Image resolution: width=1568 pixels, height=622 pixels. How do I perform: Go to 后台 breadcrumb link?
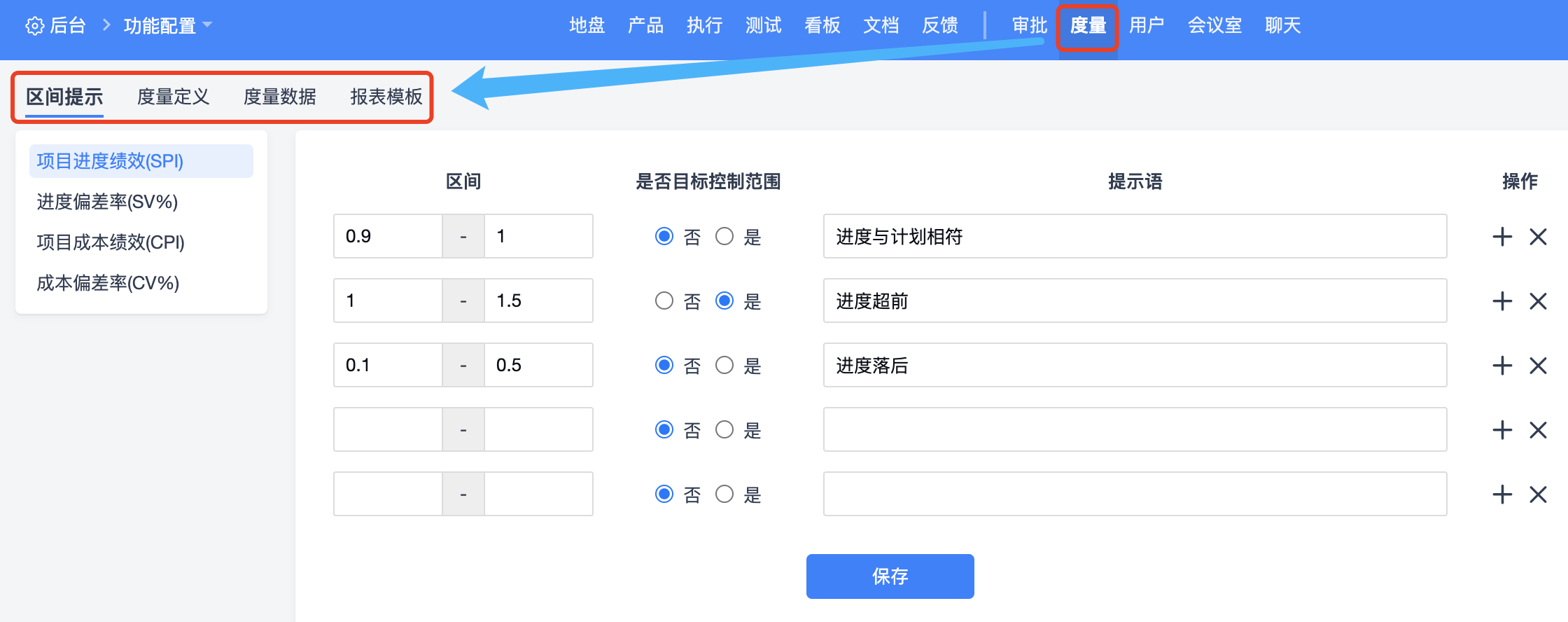click(68, 26)
